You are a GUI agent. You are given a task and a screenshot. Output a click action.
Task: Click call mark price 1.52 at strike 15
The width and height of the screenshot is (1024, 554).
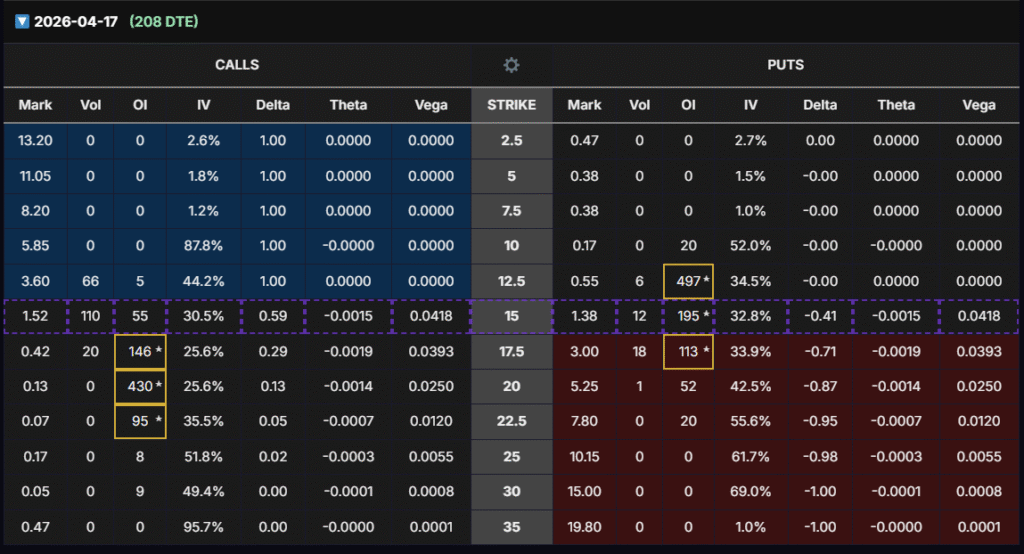pos(35,317)
